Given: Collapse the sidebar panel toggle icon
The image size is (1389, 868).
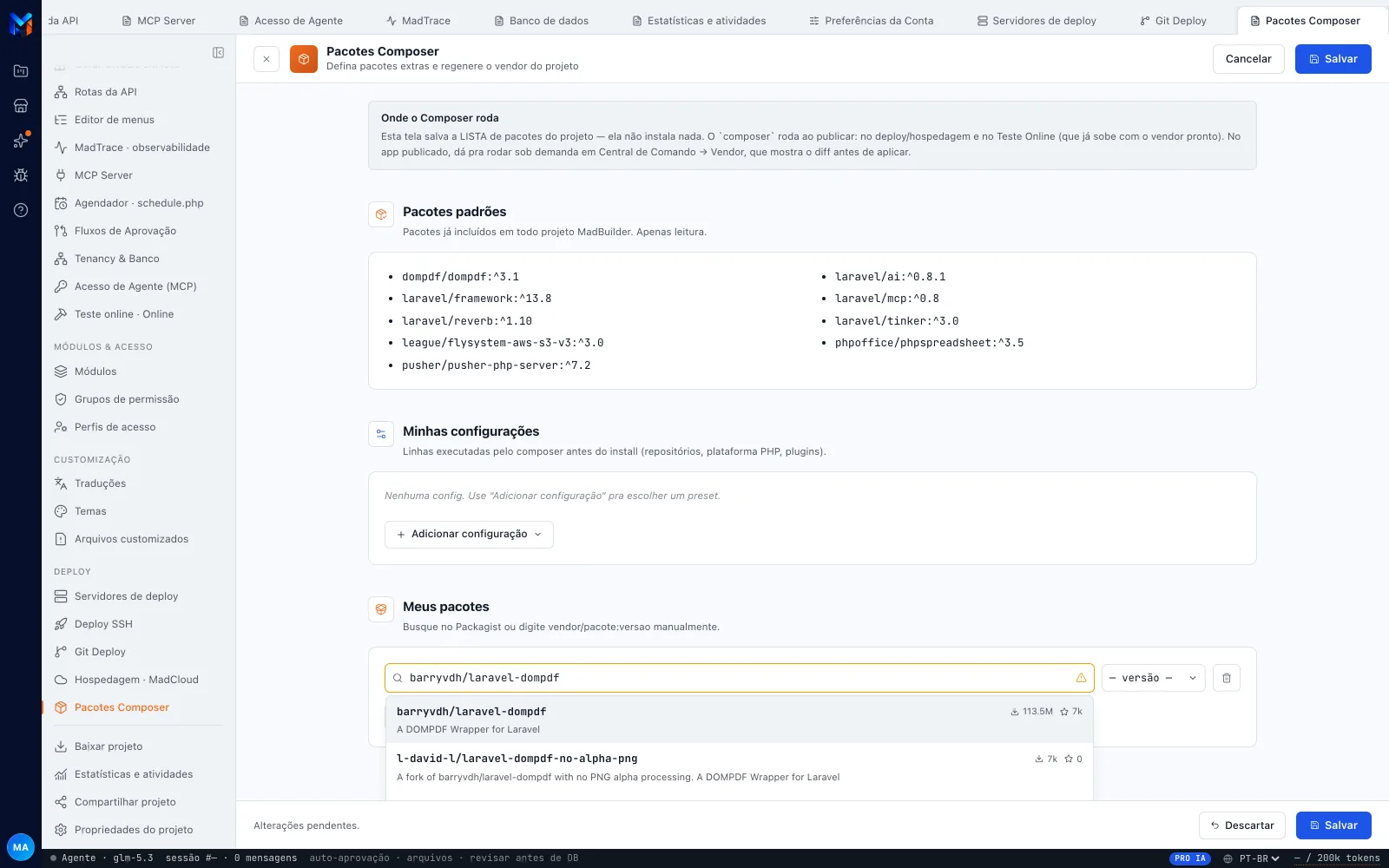Looking at the screenshot, I should pyautogui.click(x=218, y=53).
